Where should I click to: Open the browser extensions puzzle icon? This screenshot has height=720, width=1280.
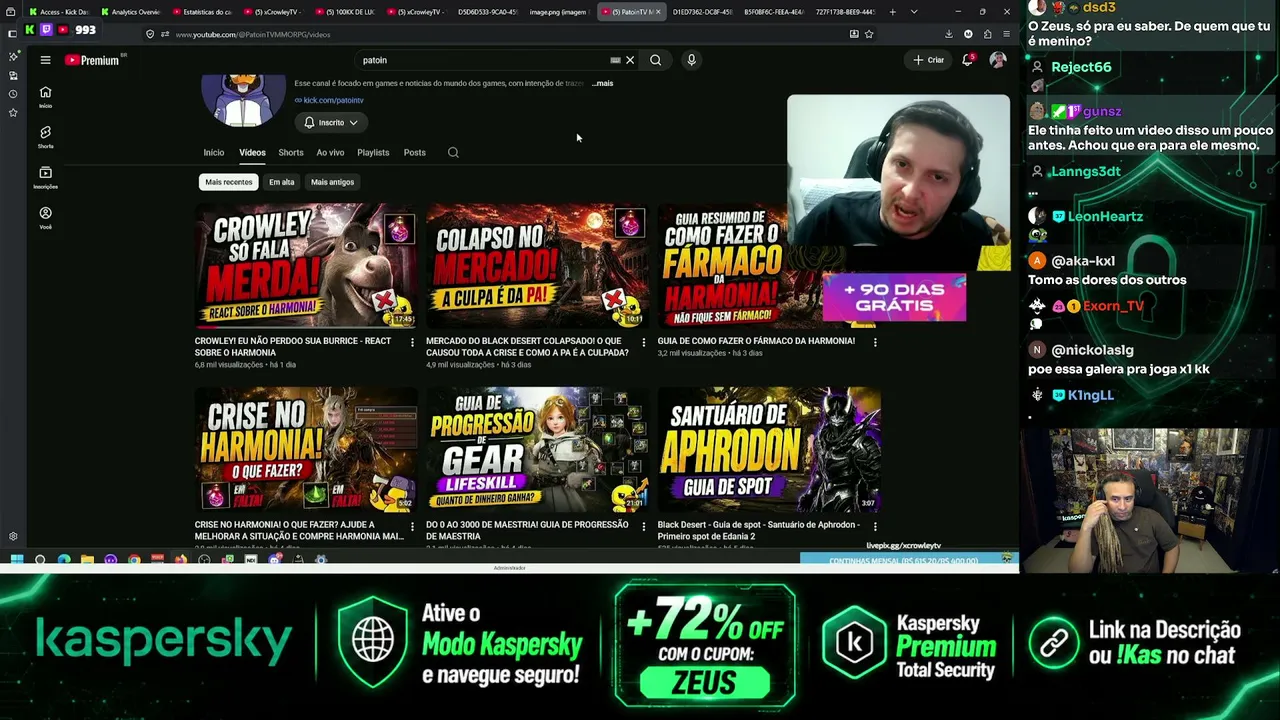point(987,34)
